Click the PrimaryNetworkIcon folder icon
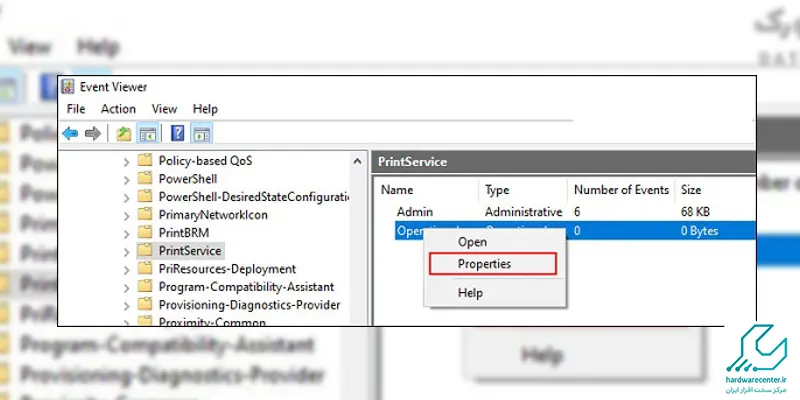Screen dimensions: 800x400 (145, 214)
